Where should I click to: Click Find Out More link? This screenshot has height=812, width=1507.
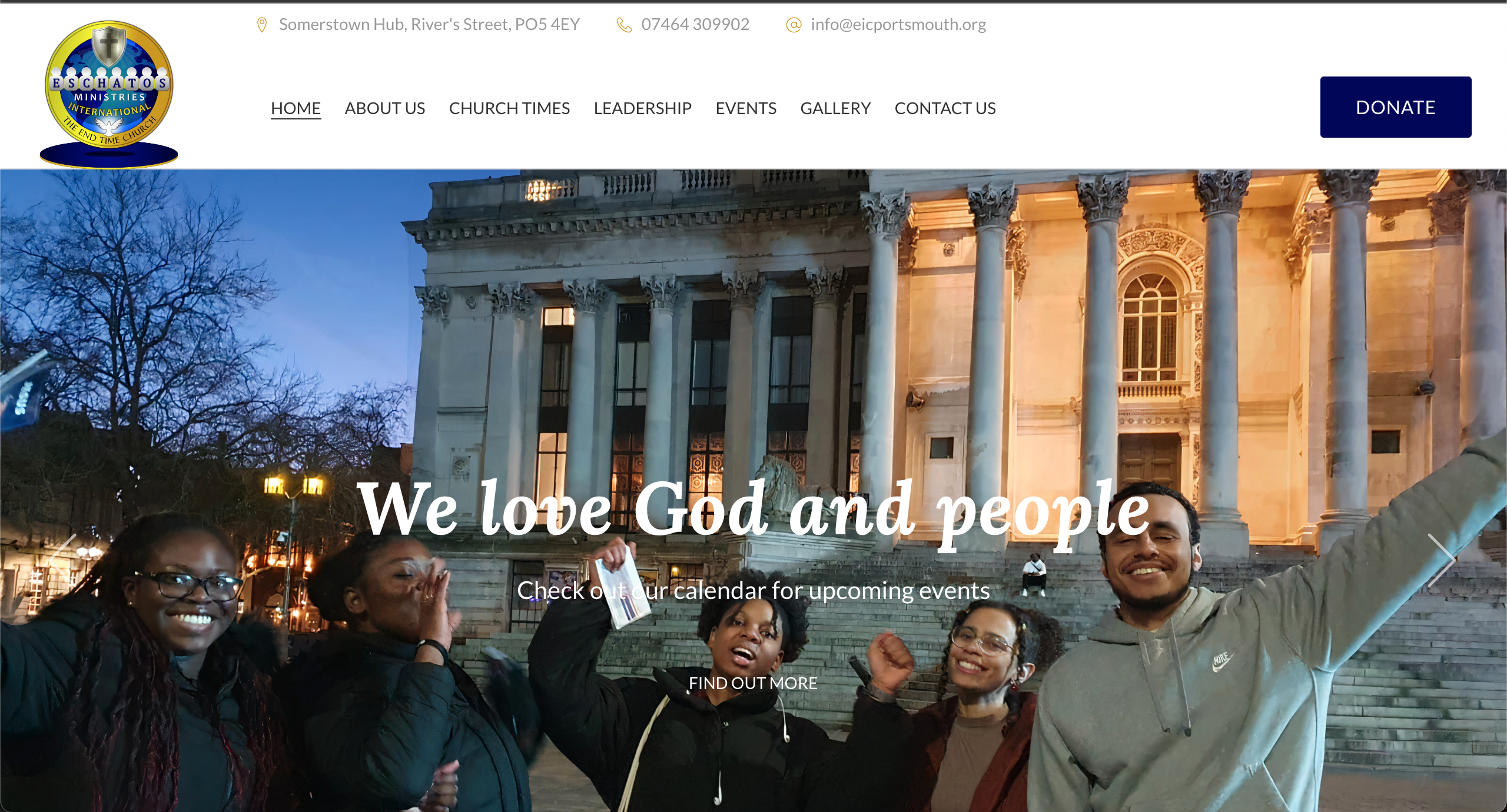753,683
